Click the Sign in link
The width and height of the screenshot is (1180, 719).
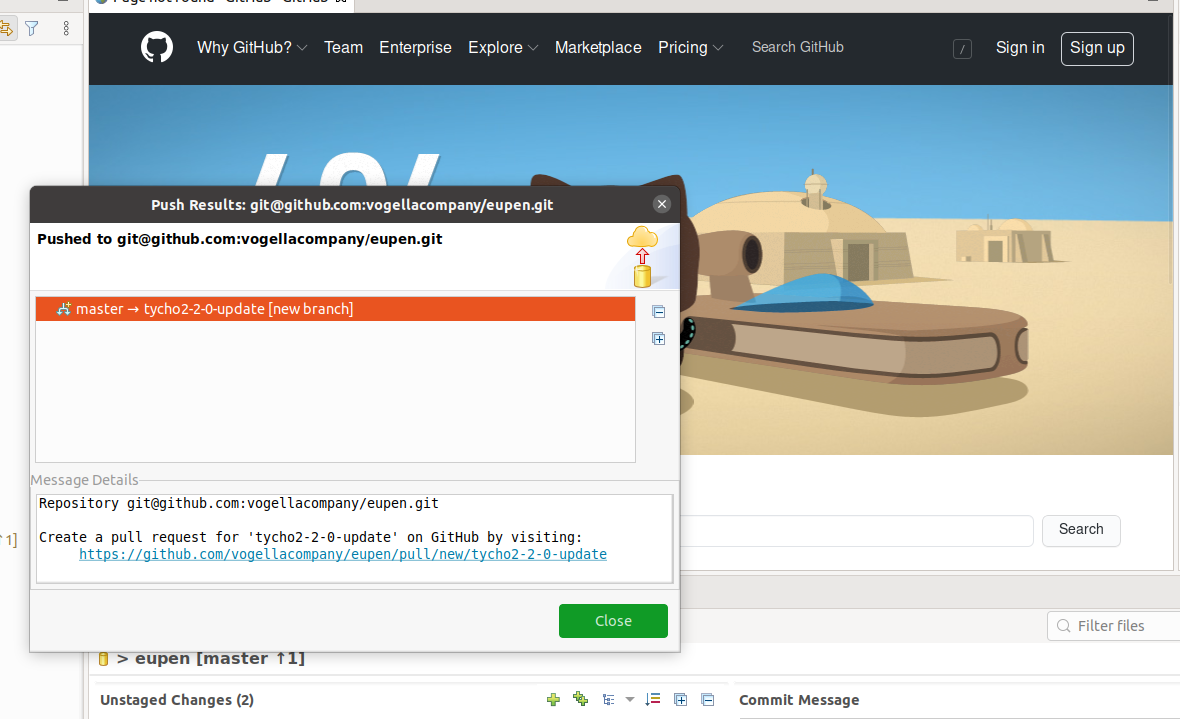coord(1020,47)
